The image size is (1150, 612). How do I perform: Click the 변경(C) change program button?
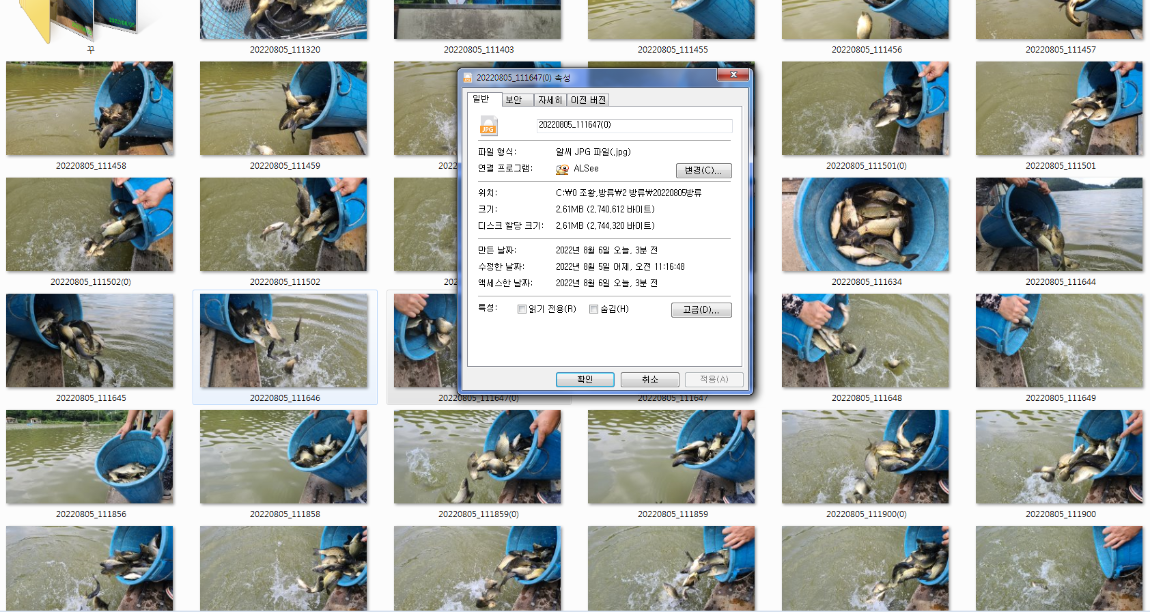coord(701,170)
